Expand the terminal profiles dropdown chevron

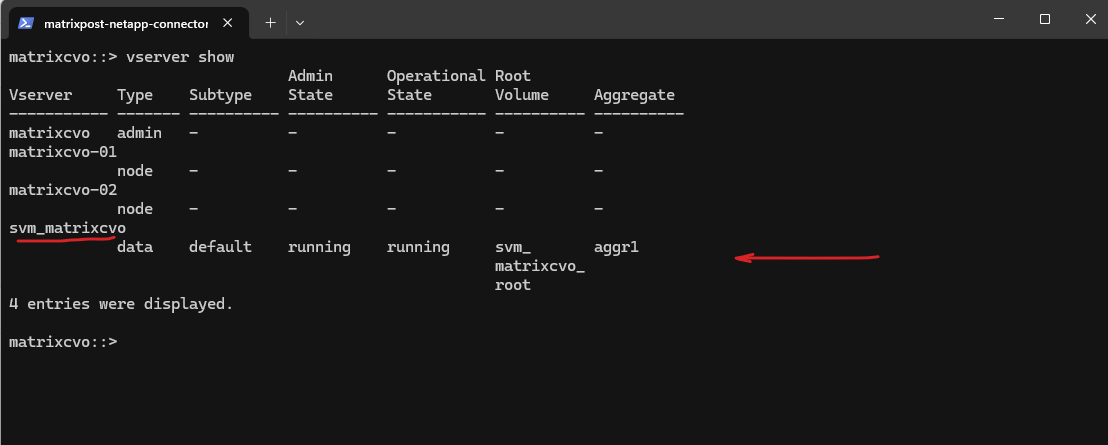pos(300,22)
